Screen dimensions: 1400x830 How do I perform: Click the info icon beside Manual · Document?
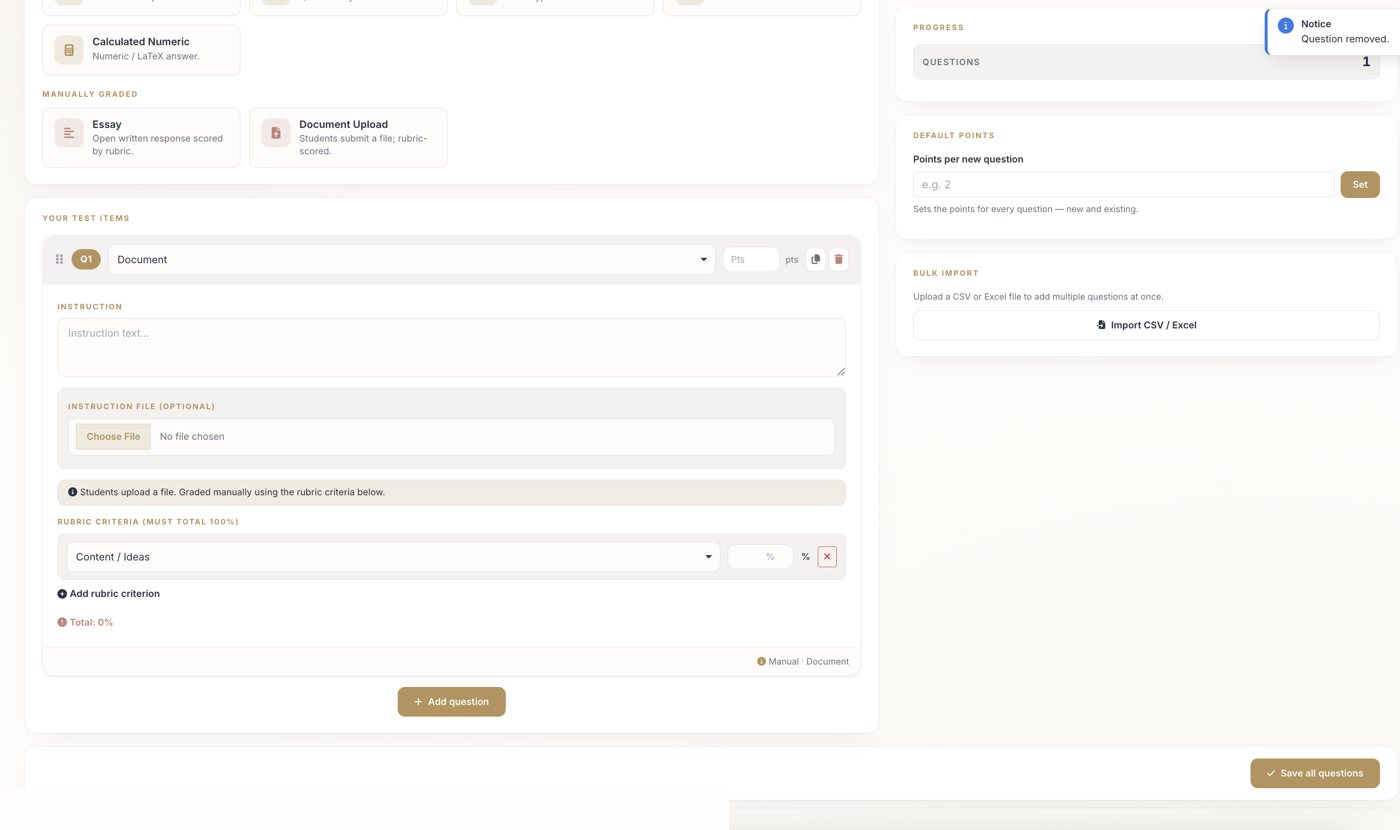click(x=761, y=661)
